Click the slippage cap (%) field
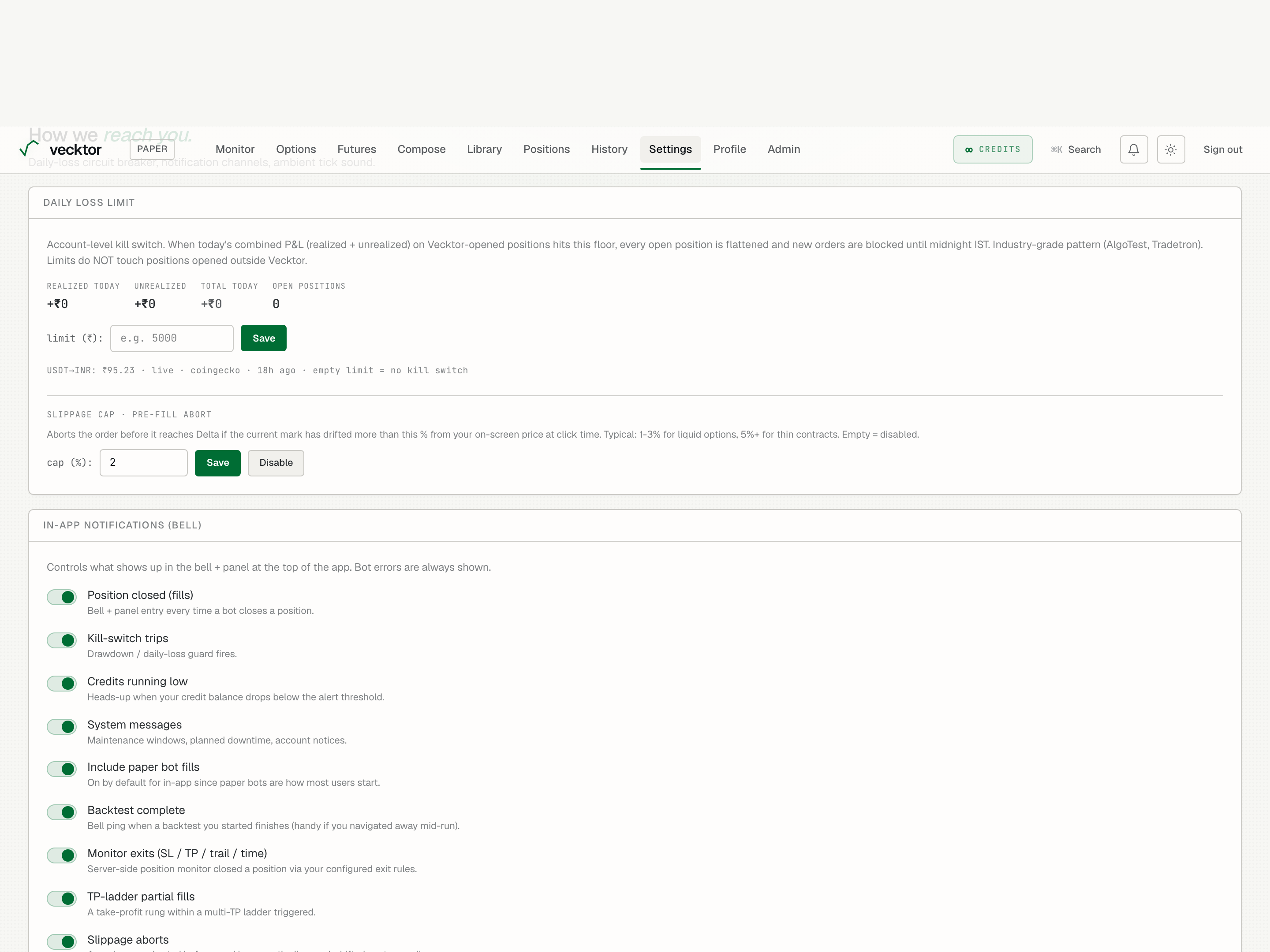The width and height of the screenshot is (1270, 952). 143,462
